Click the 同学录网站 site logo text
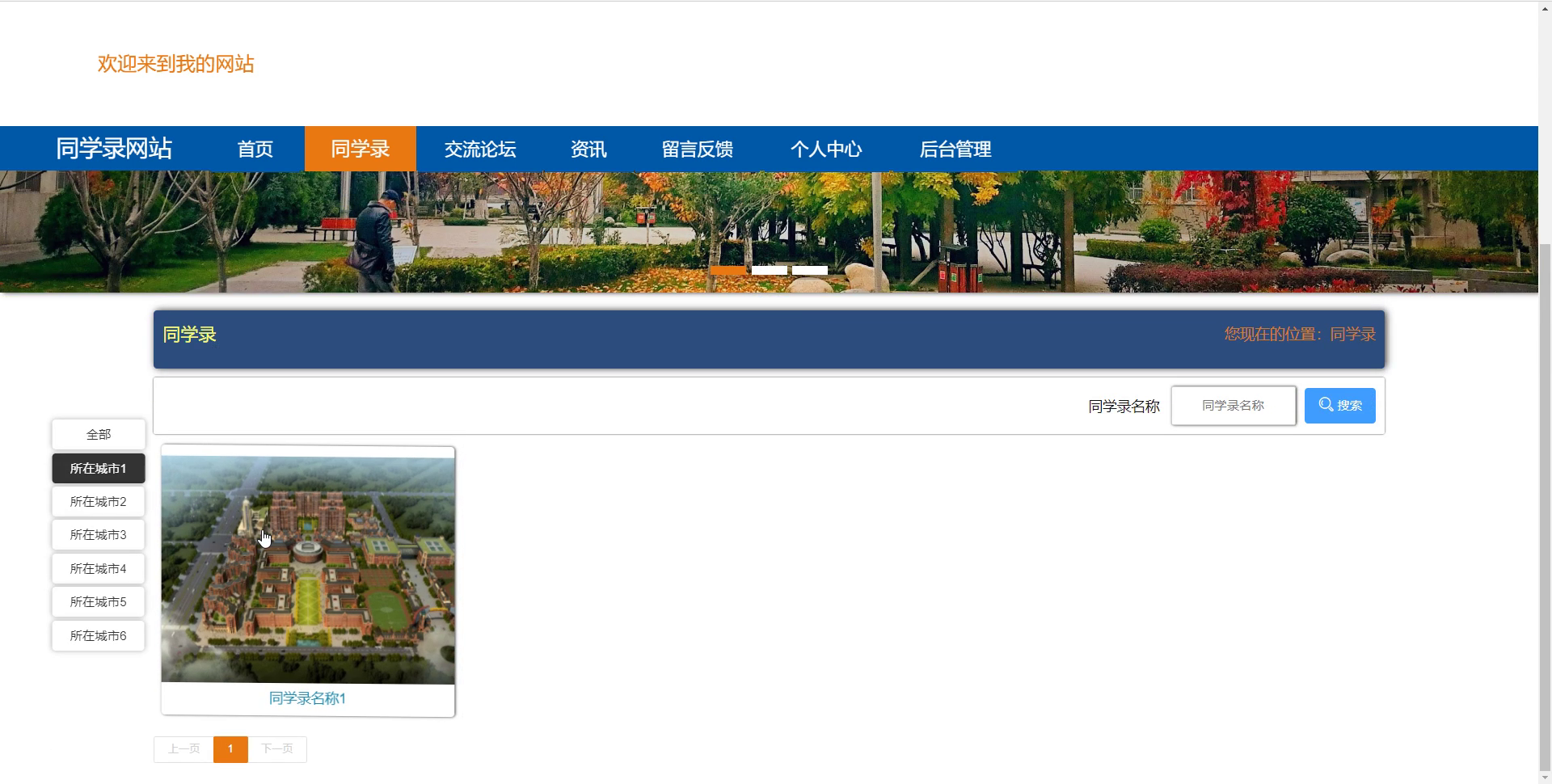 (114, 149)
